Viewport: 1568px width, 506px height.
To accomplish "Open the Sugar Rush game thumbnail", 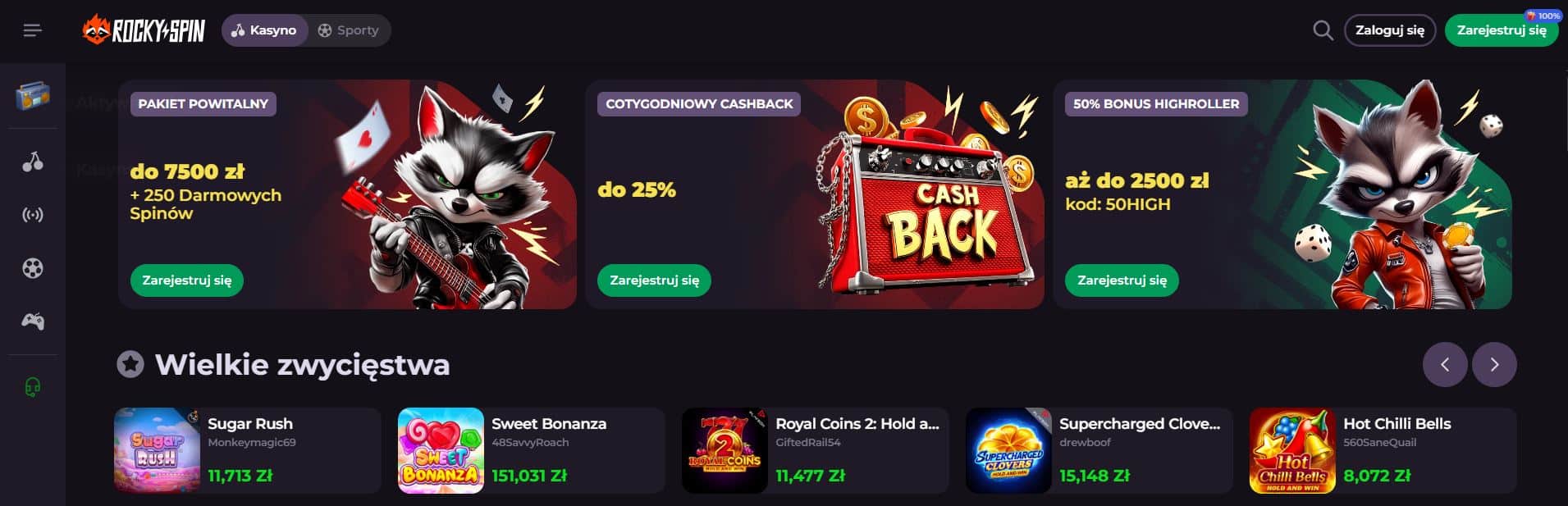I will (x=157, y=450).
